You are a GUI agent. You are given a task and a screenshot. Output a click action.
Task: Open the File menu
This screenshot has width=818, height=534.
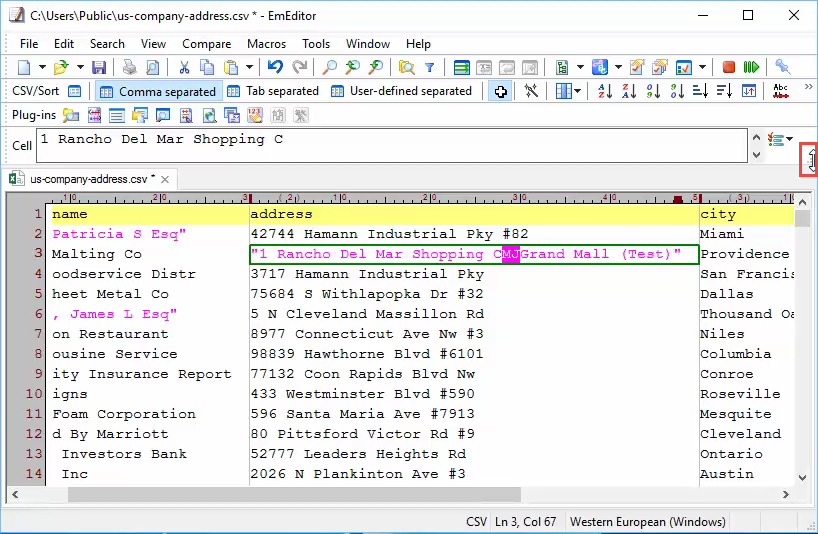coord(29,44)
